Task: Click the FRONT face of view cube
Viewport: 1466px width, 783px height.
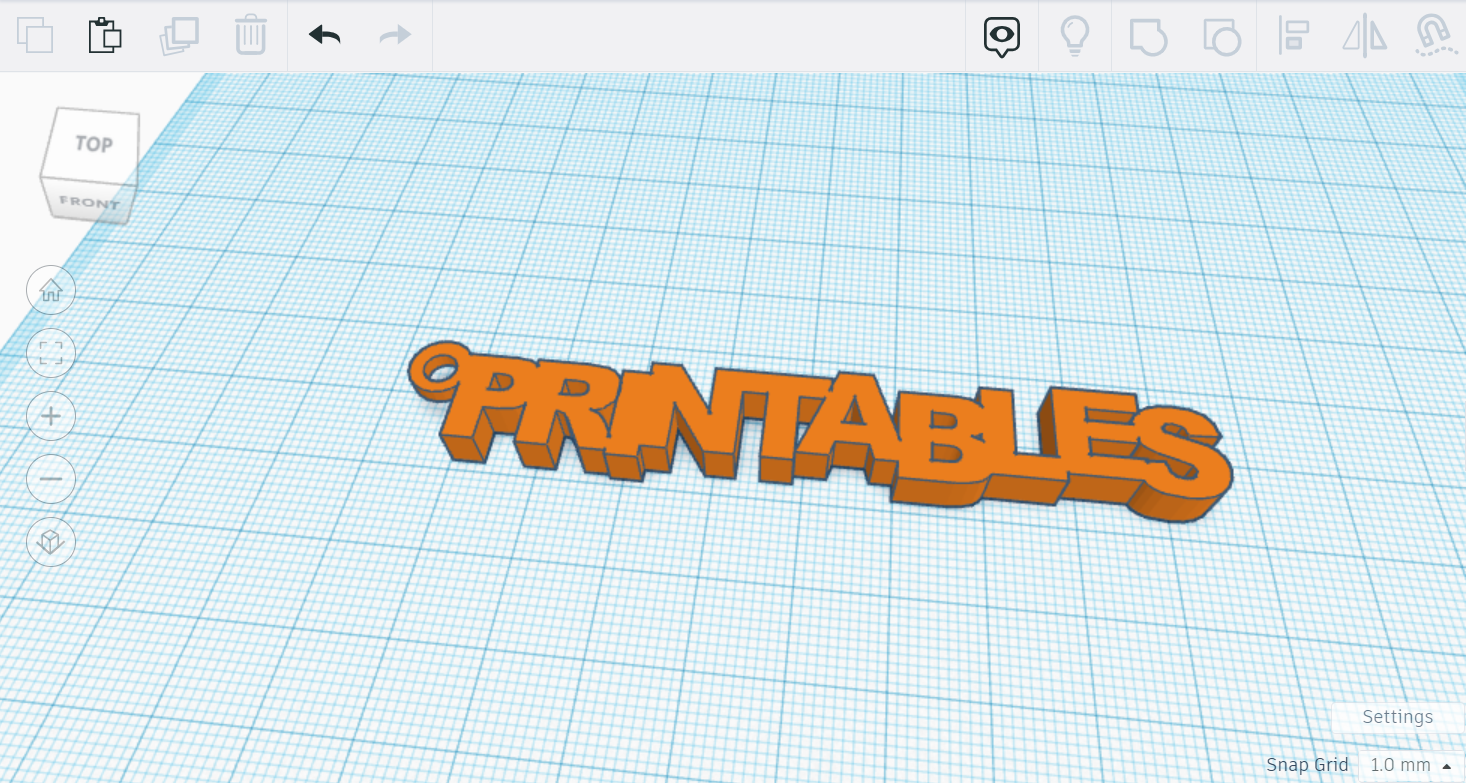Action: [x=89, y=202]
